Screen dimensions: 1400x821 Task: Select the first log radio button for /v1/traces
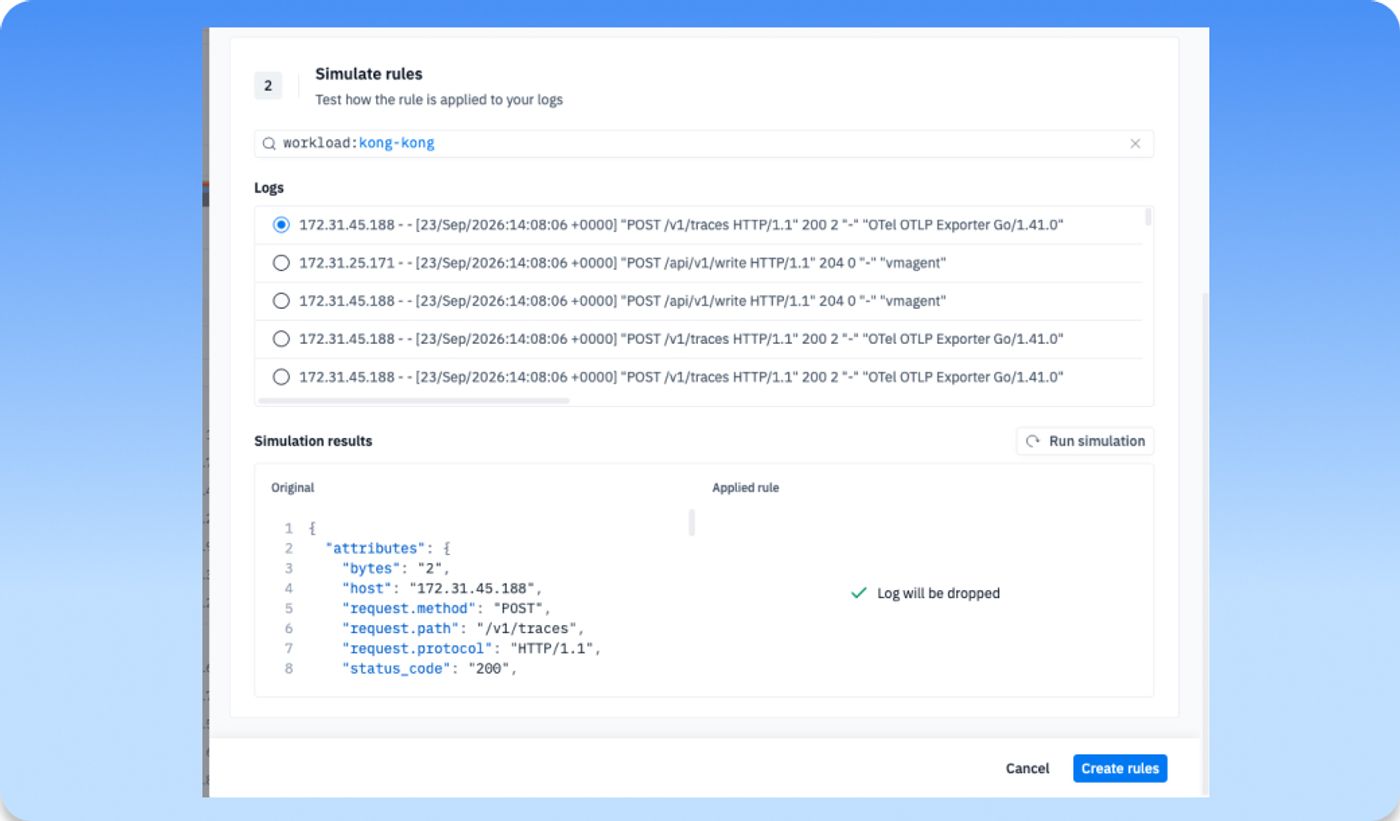(281, 225)
